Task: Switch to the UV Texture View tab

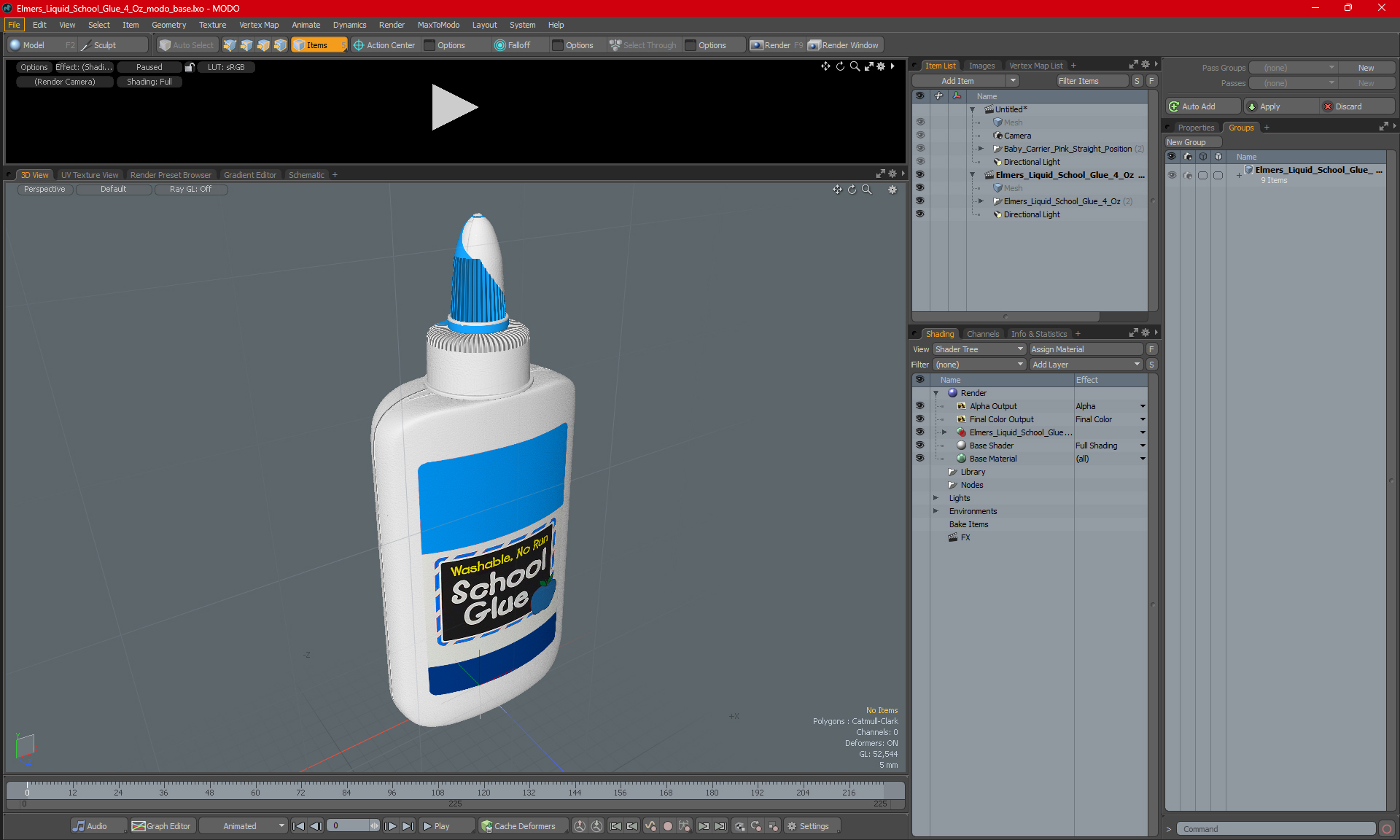Action: click(x=90, y=175)
